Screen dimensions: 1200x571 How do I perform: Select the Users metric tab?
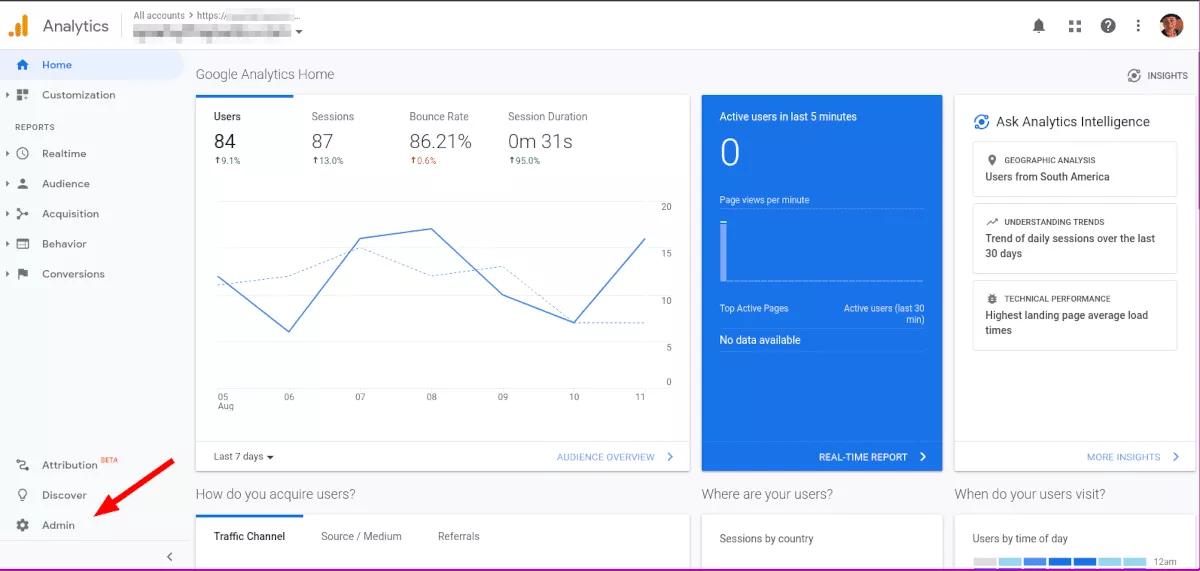click(244, 135)
